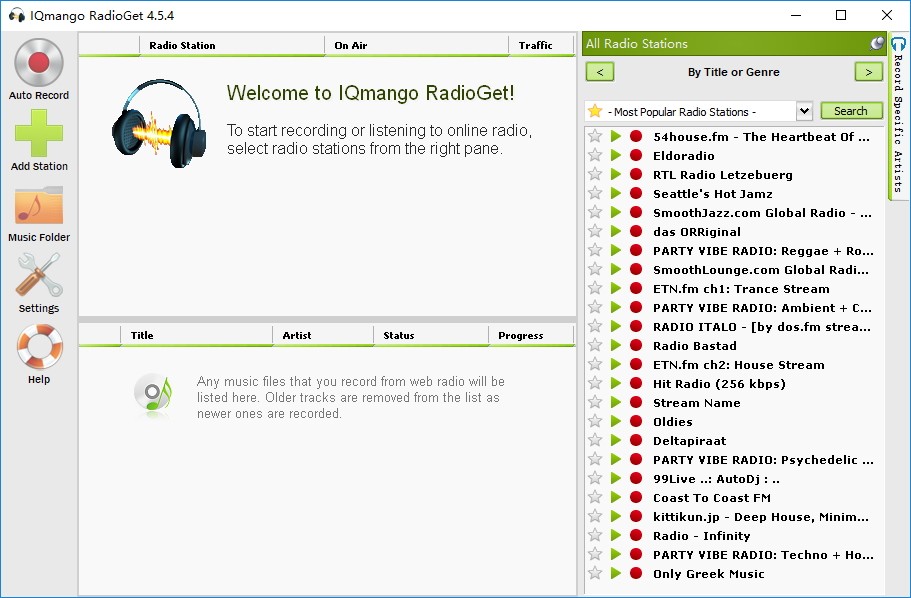Image resolution: width=911 pixels, height=598 pixels.
Task: Record Radio Bastad station
Action: pyautogui.click(x=636, y=346)
